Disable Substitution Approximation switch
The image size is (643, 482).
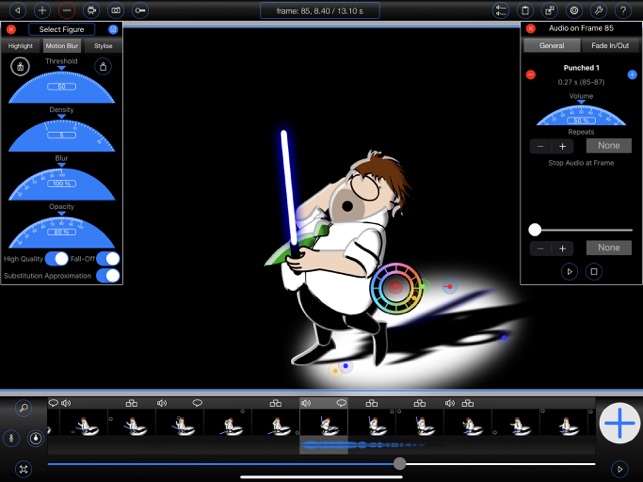[x=108, y=276]
